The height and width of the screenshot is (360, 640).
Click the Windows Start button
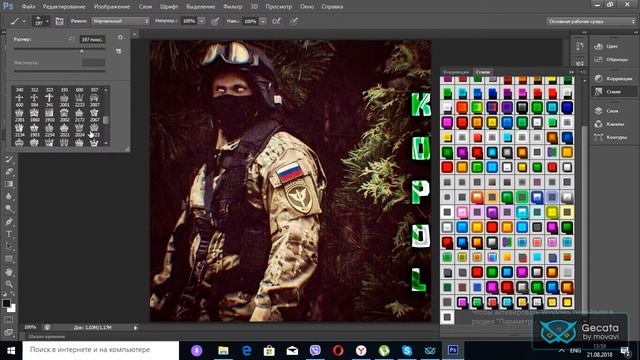(x=11, y=351)
